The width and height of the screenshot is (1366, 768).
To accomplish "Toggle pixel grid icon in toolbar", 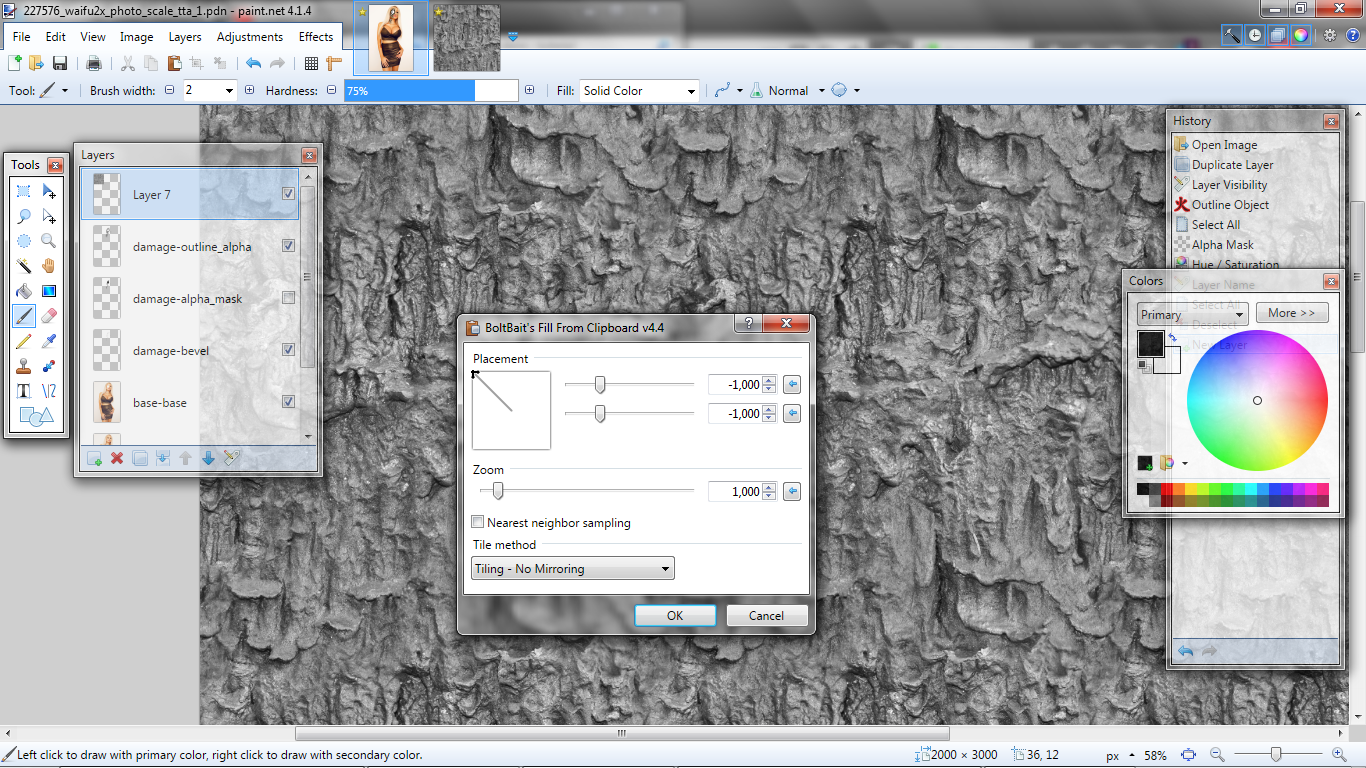I will (x=311, y=63).
